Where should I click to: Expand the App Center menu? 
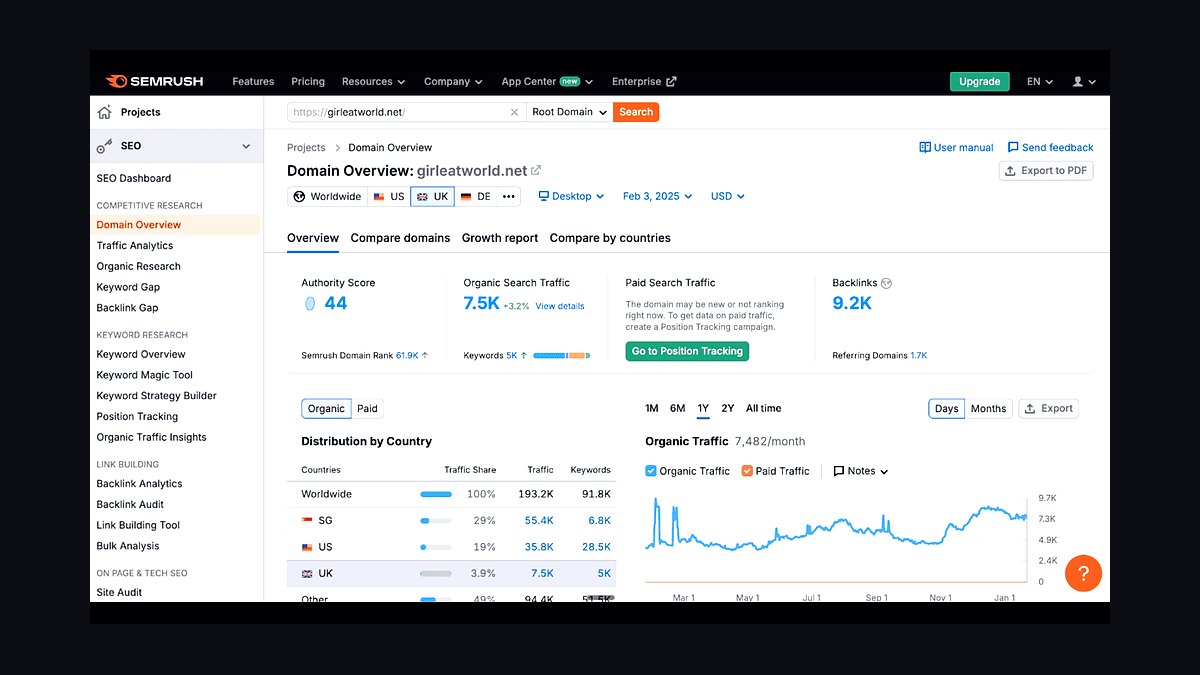click(x=547, y=81)
